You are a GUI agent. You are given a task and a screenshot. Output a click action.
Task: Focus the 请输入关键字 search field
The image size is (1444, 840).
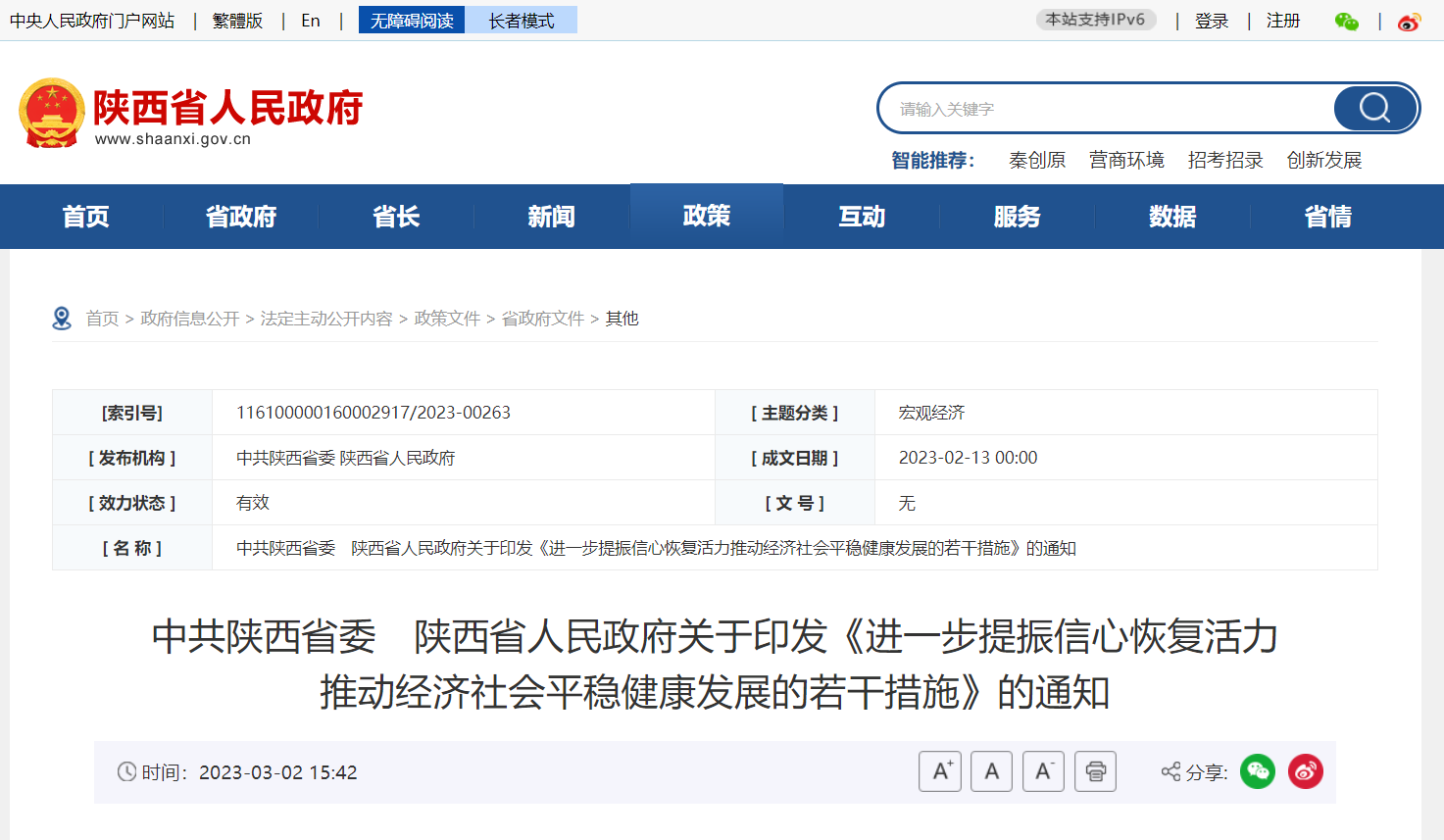click(x=1108, y=109)
